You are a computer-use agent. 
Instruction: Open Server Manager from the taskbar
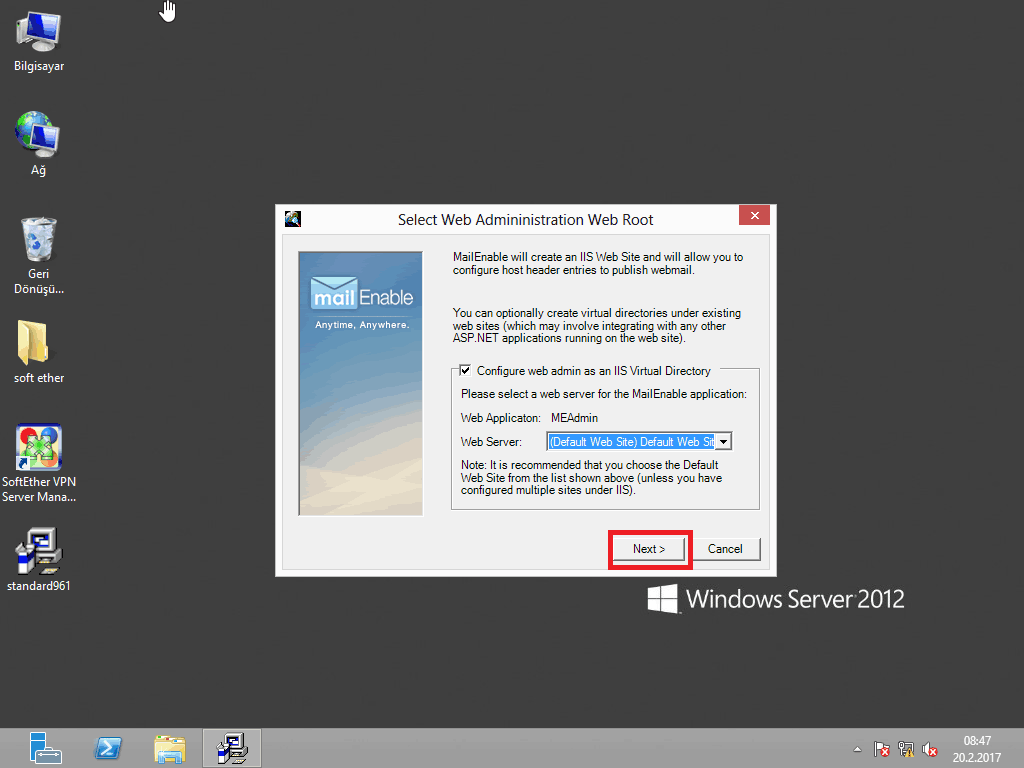pyautogui.click(x=45, y=748)
